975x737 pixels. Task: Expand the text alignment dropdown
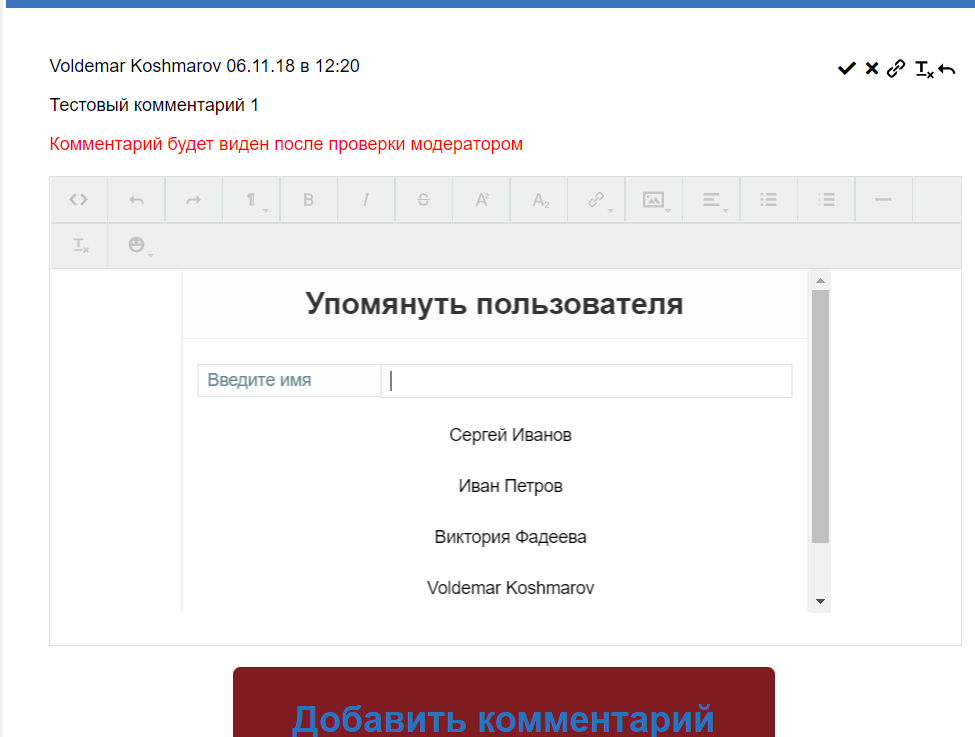click(712, 200)
